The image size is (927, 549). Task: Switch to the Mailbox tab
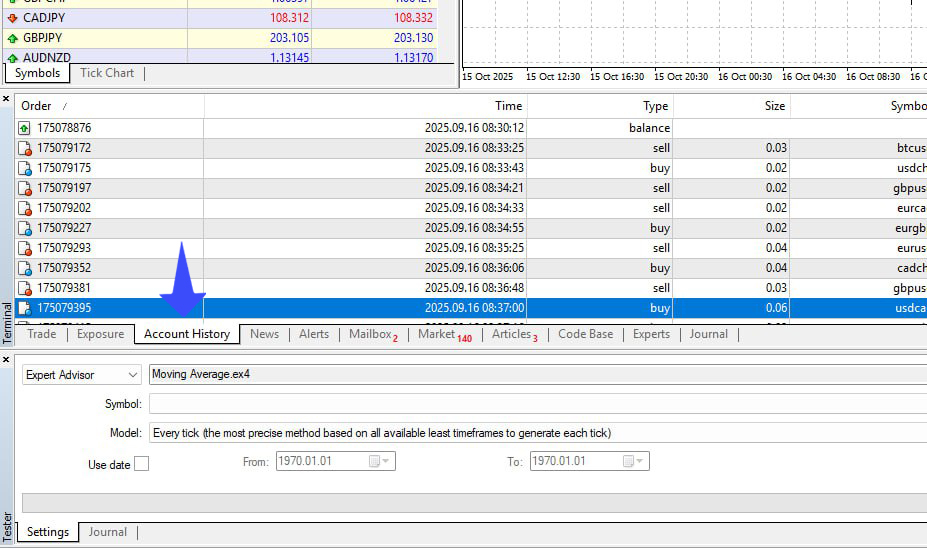(x=372, y=334)
